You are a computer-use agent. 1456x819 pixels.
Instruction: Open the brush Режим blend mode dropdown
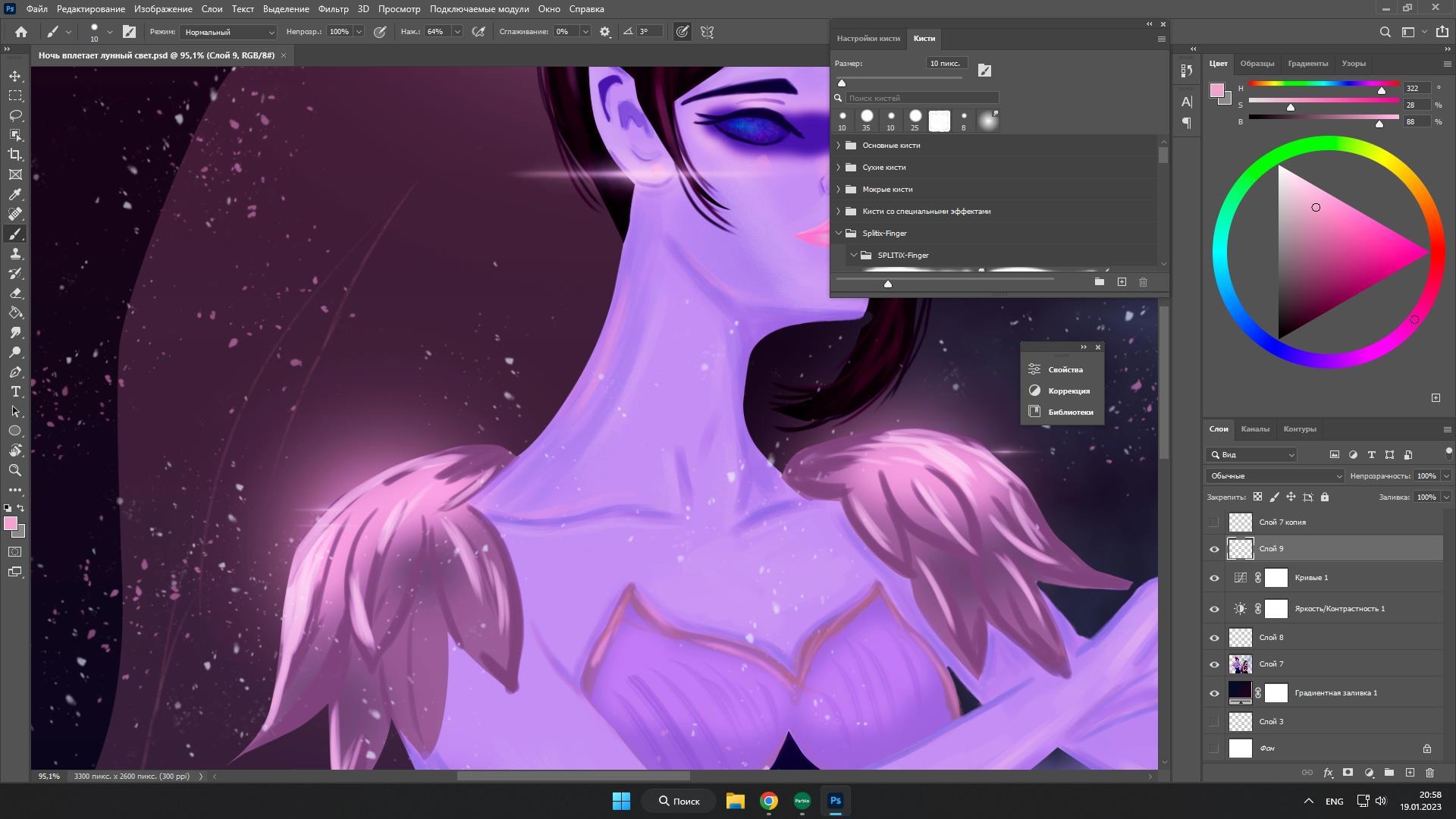[x=228, y=32]
